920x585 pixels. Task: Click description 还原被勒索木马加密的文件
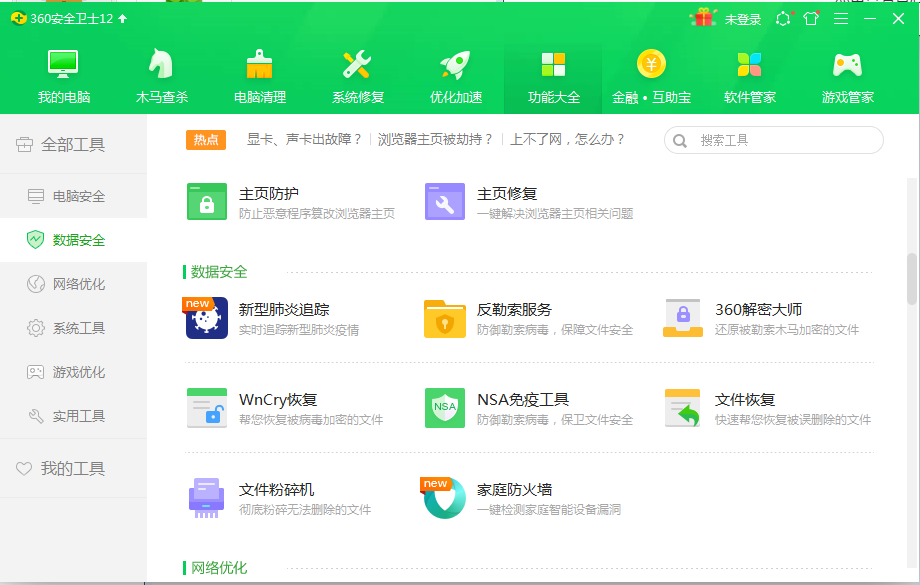(x=787, y=330)
